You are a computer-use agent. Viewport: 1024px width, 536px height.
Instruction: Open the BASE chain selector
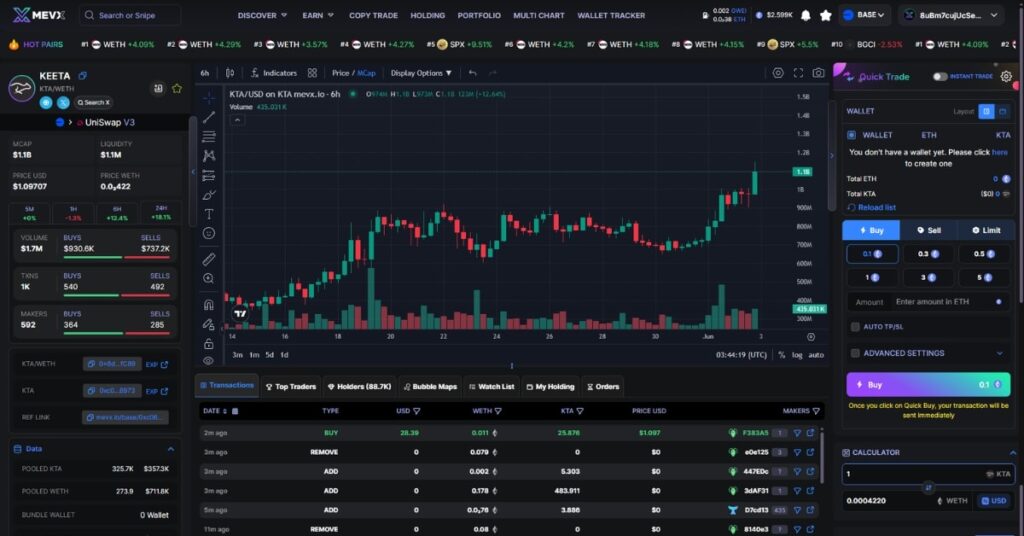coord(865,15)
